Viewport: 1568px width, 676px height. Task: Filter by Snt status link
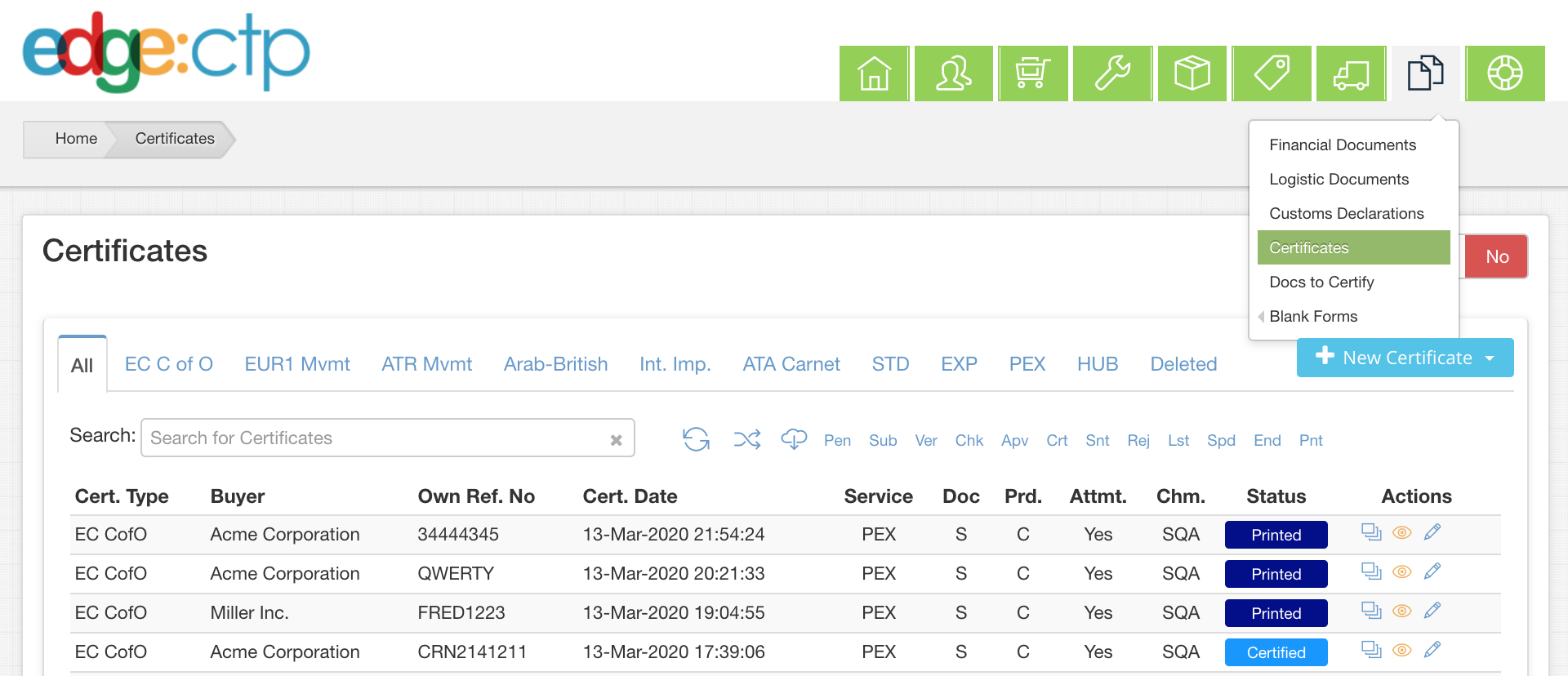(1097, 440)
